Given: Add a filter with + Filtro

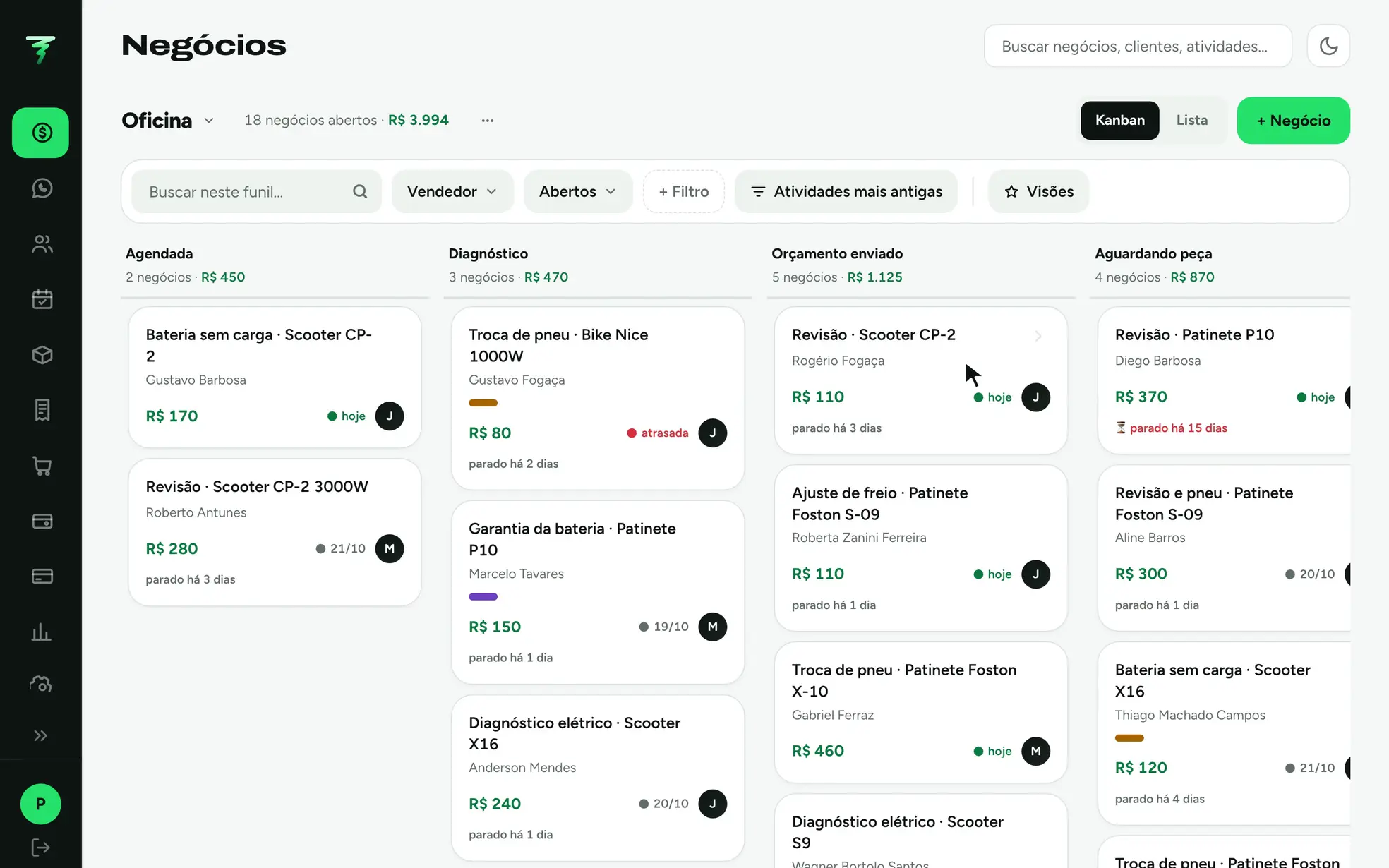Looking at the screenshot, I should 684,192.
